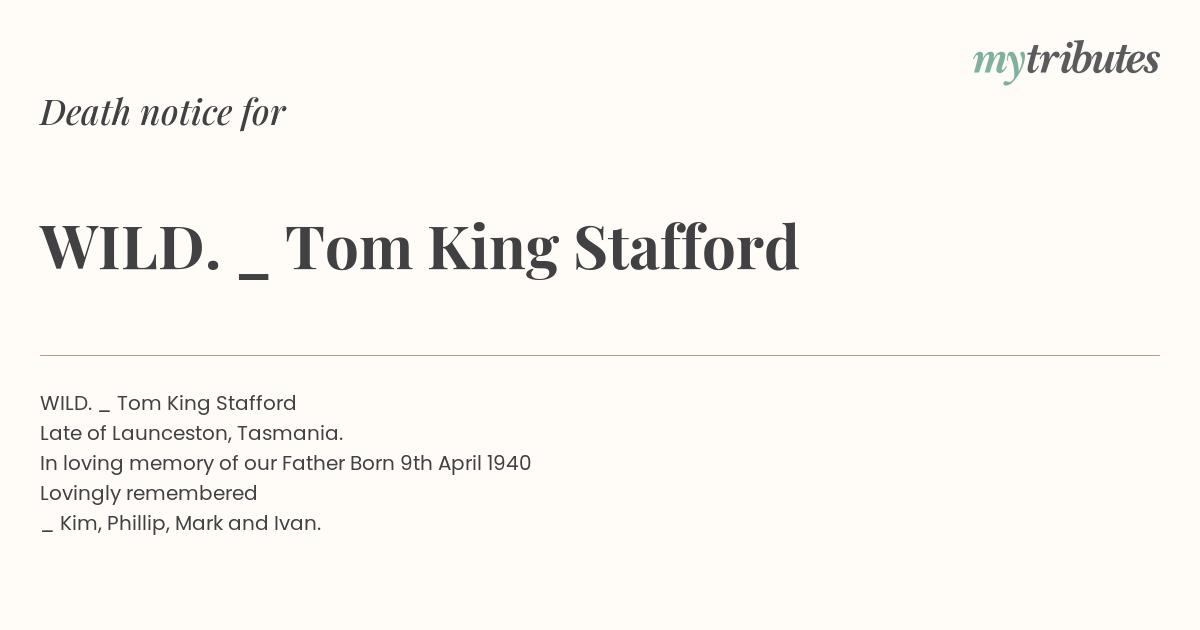Click small body line "WILD. _ Tom King Stafford"
The image size is (1200, 630).
coord(168,403)
